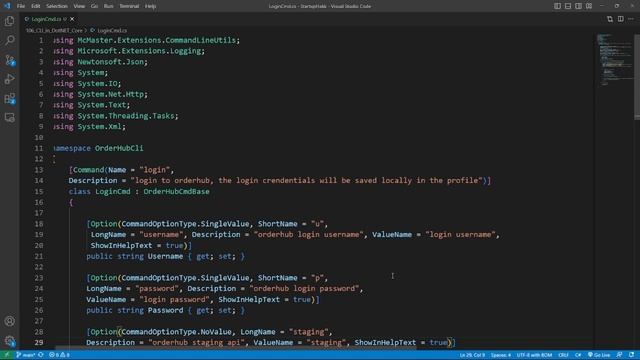
Task: Open the File menu
Action: tap(21, 6)
